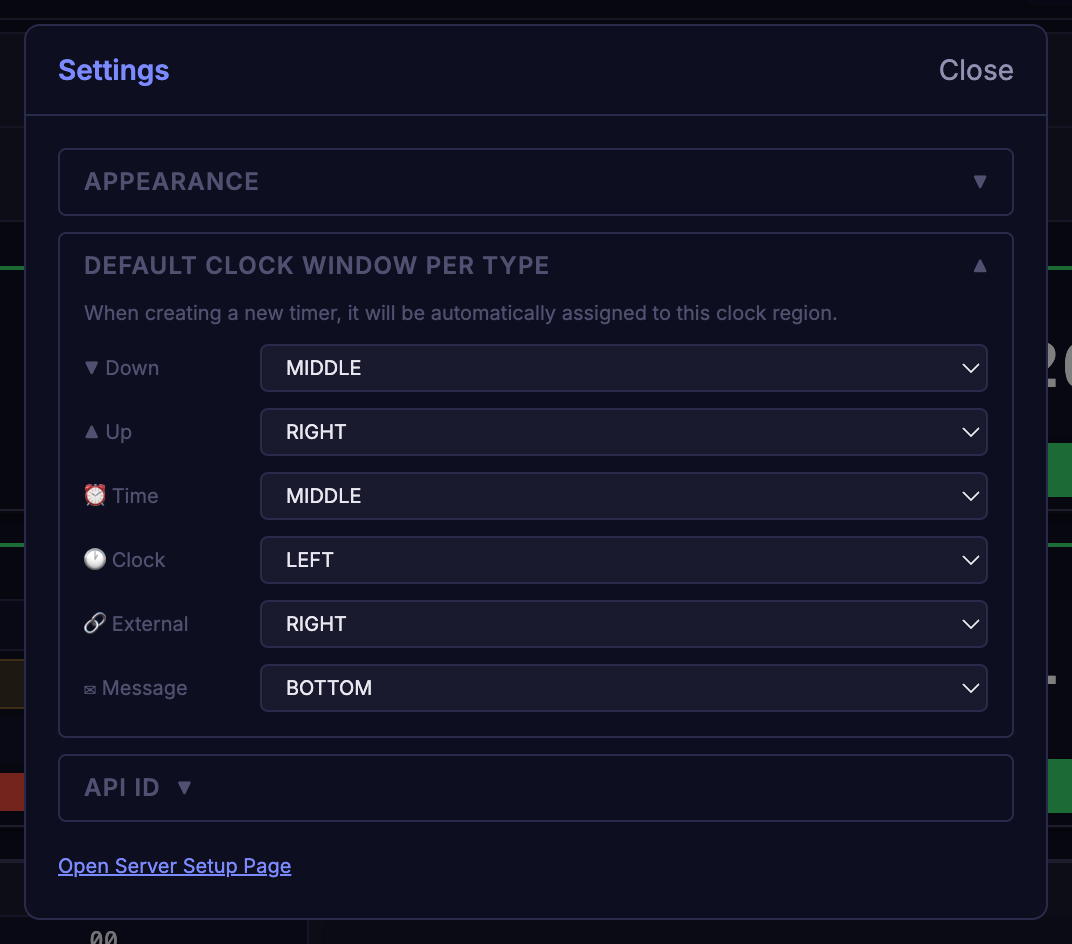Screen dimensions: 1072x944
Task: Click the alarm clock icon beside Time
Action: tap(95, 495)
